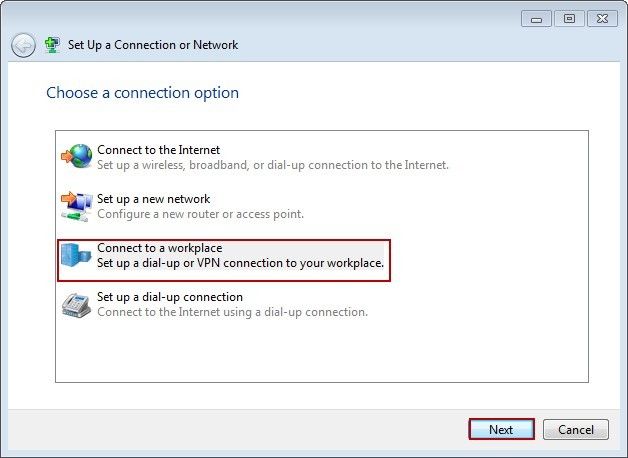Viewport: 628px width, 458px height.
Task: Click the dial-up or VPN workplace description
Action: click(x=240, y=263)
